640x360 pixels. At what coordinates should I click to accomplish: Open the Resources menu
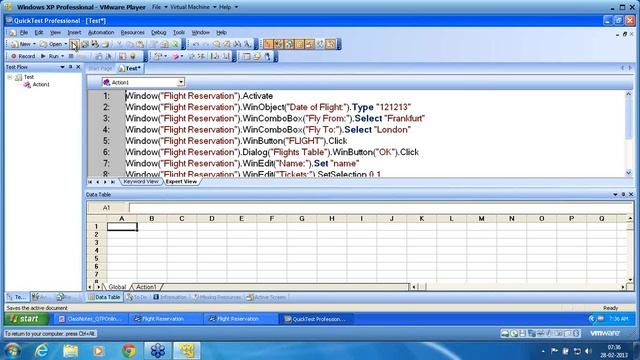tap(133, 32)
